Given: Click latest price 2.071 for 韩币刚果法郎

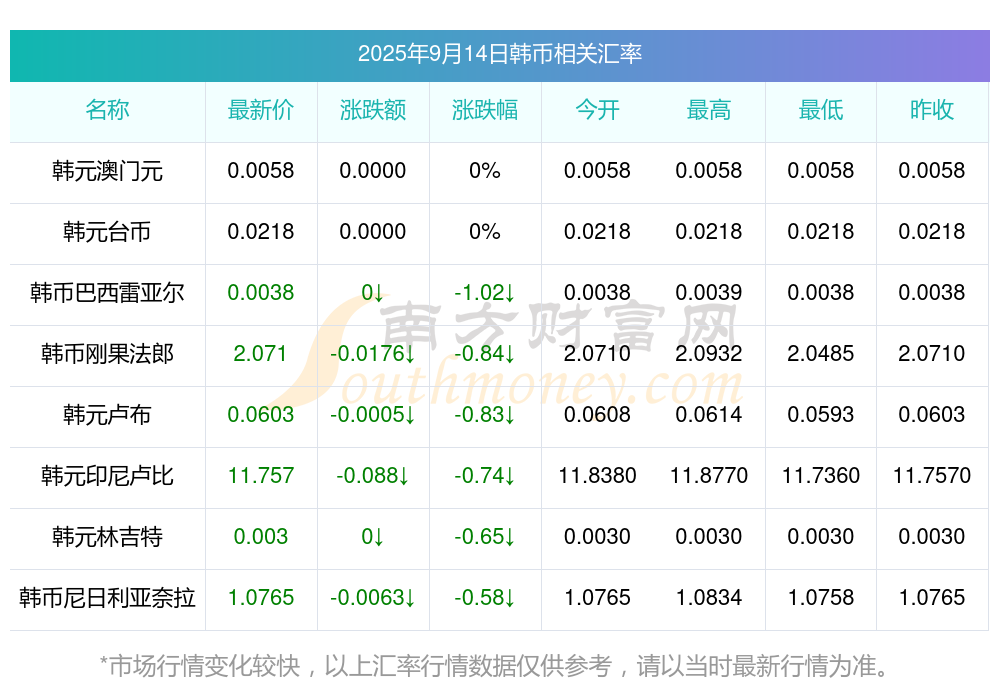Looking at the screenshot, I should [x=260, y=353].
